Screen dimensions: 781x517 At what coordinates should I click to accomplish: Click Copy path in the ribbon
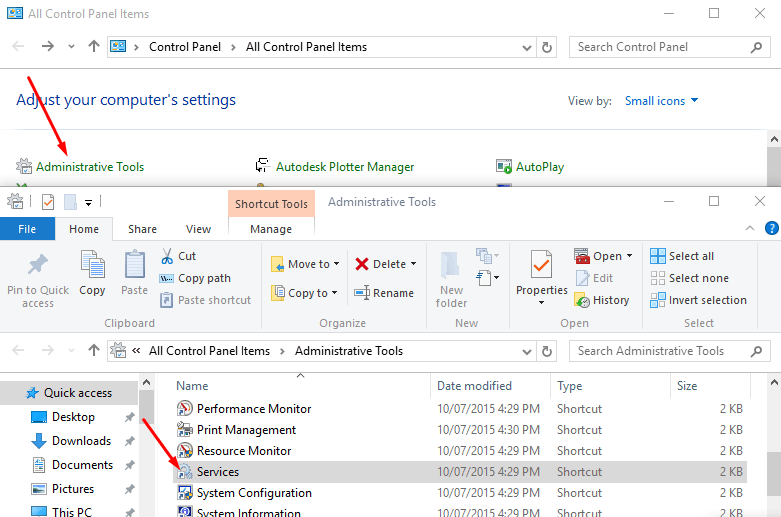click(x=195, y=278)
